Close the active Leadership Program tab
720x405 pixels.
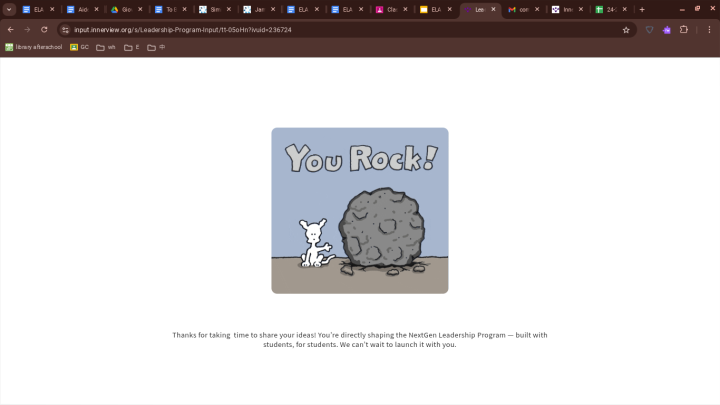pyautogui.click(x=494, y=9)
